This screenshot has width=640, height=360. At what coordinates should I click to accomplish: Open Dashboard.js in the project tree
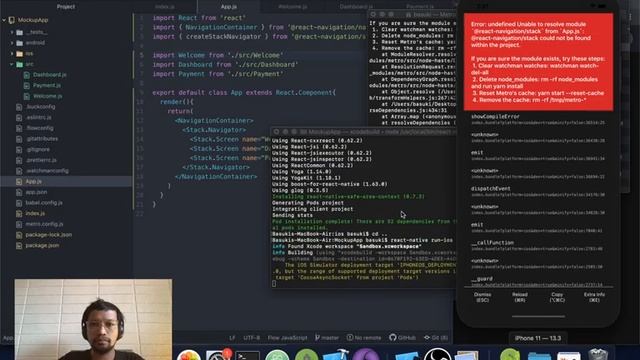pyautogui.click(x=49, y=75)
